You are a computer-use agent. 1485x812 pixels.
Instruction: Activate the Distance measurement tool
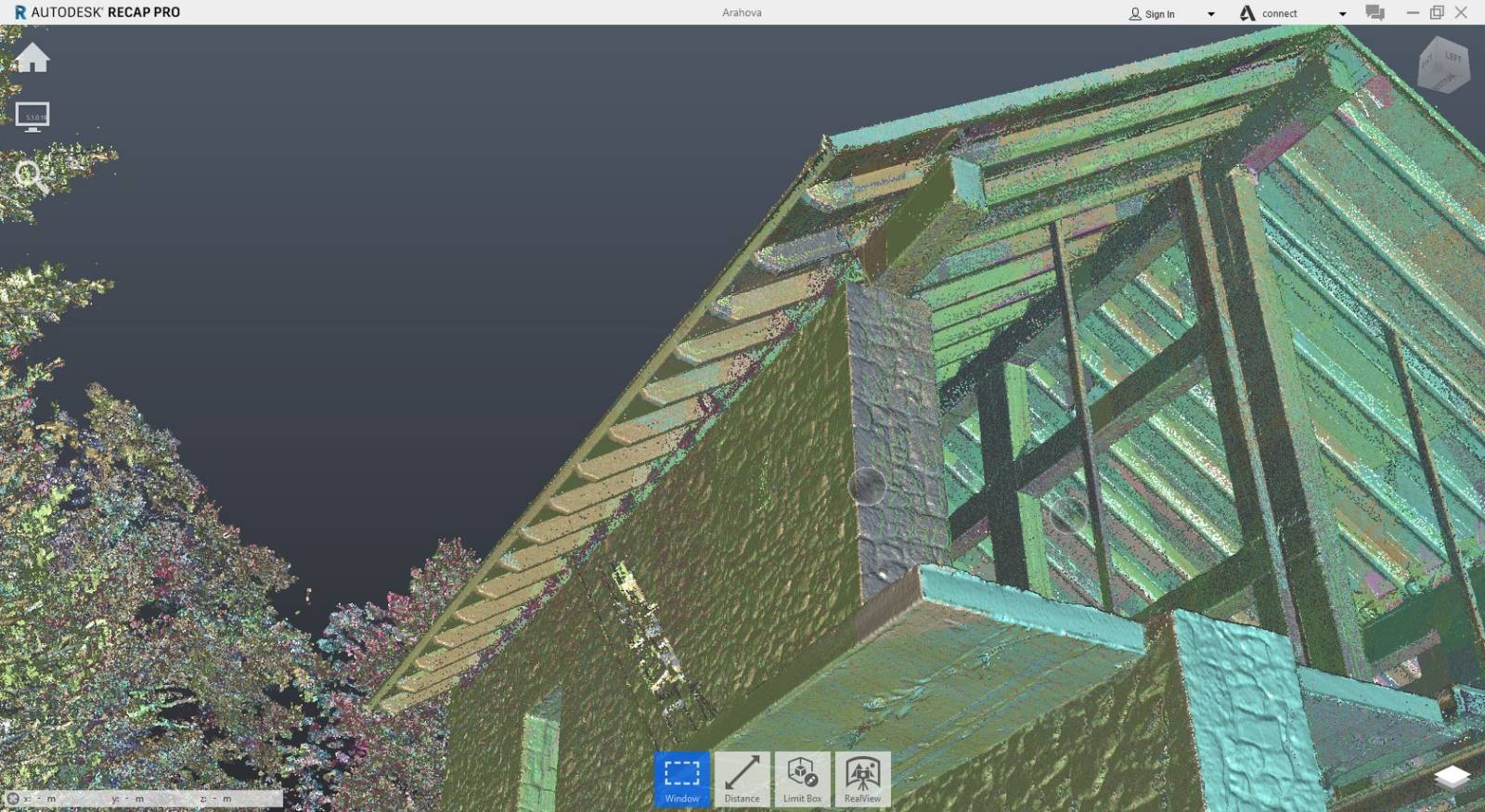742,779
